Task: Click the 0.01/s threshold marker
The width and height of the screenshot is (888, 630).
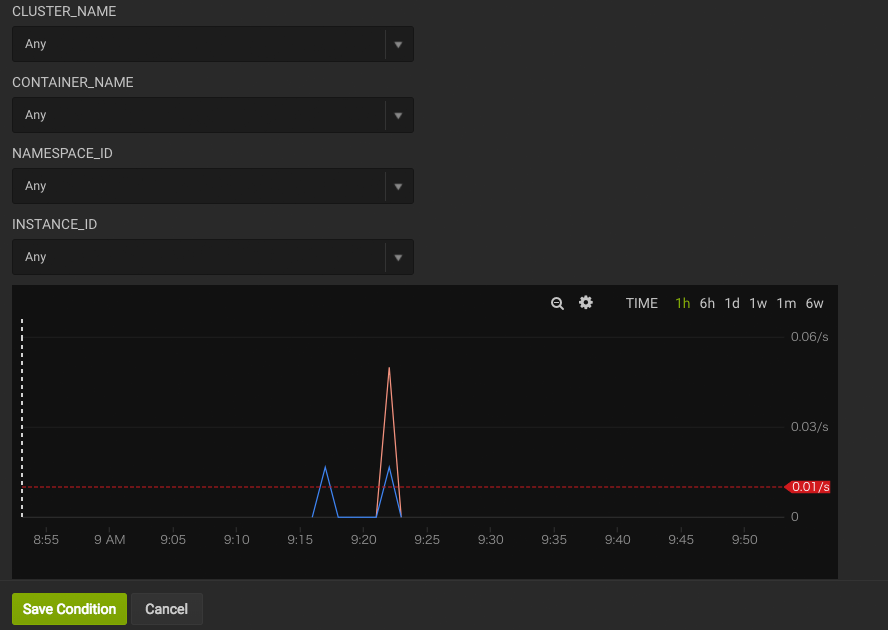Action: coord(809,487)
